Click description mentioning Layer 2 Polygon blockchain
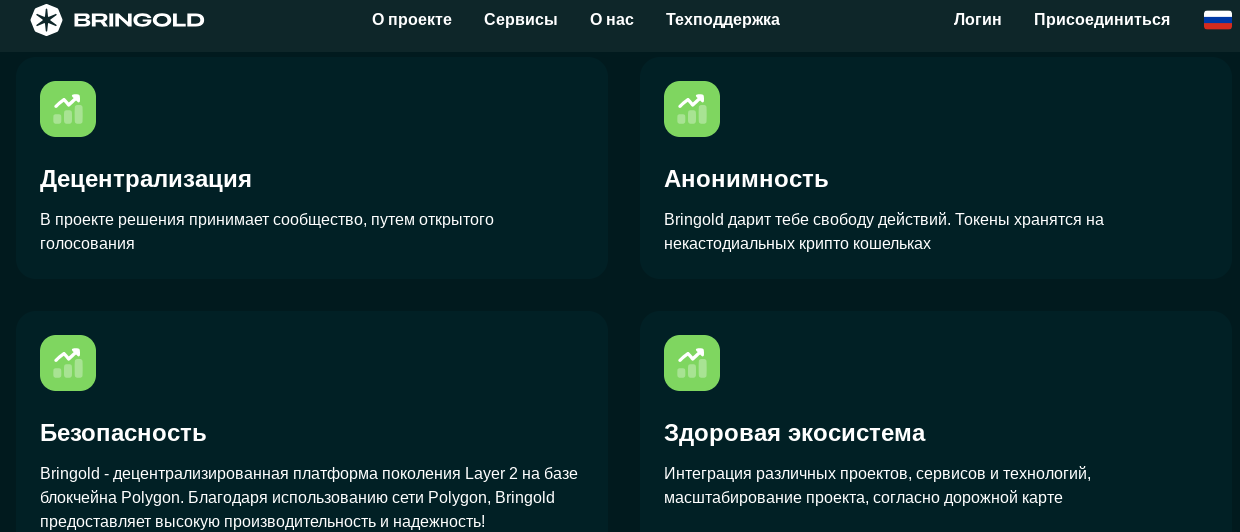1240x532 pixels. (x=309, y=497)
